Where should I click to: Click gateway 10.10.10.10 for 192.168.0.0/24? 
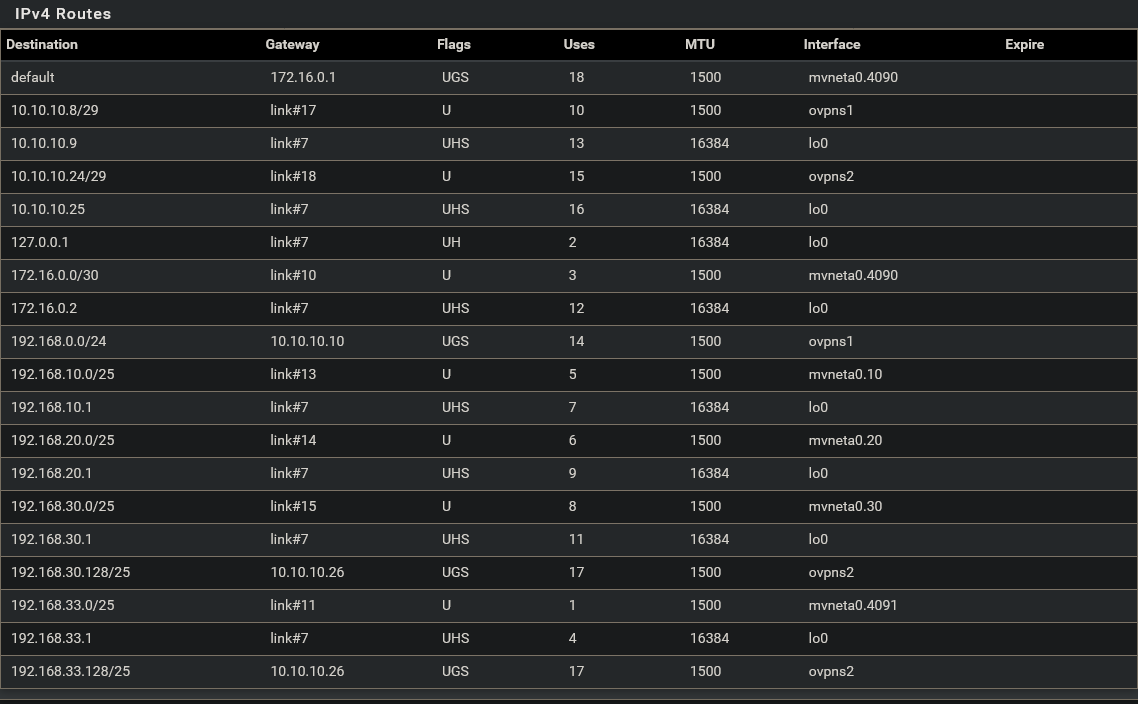307,341
